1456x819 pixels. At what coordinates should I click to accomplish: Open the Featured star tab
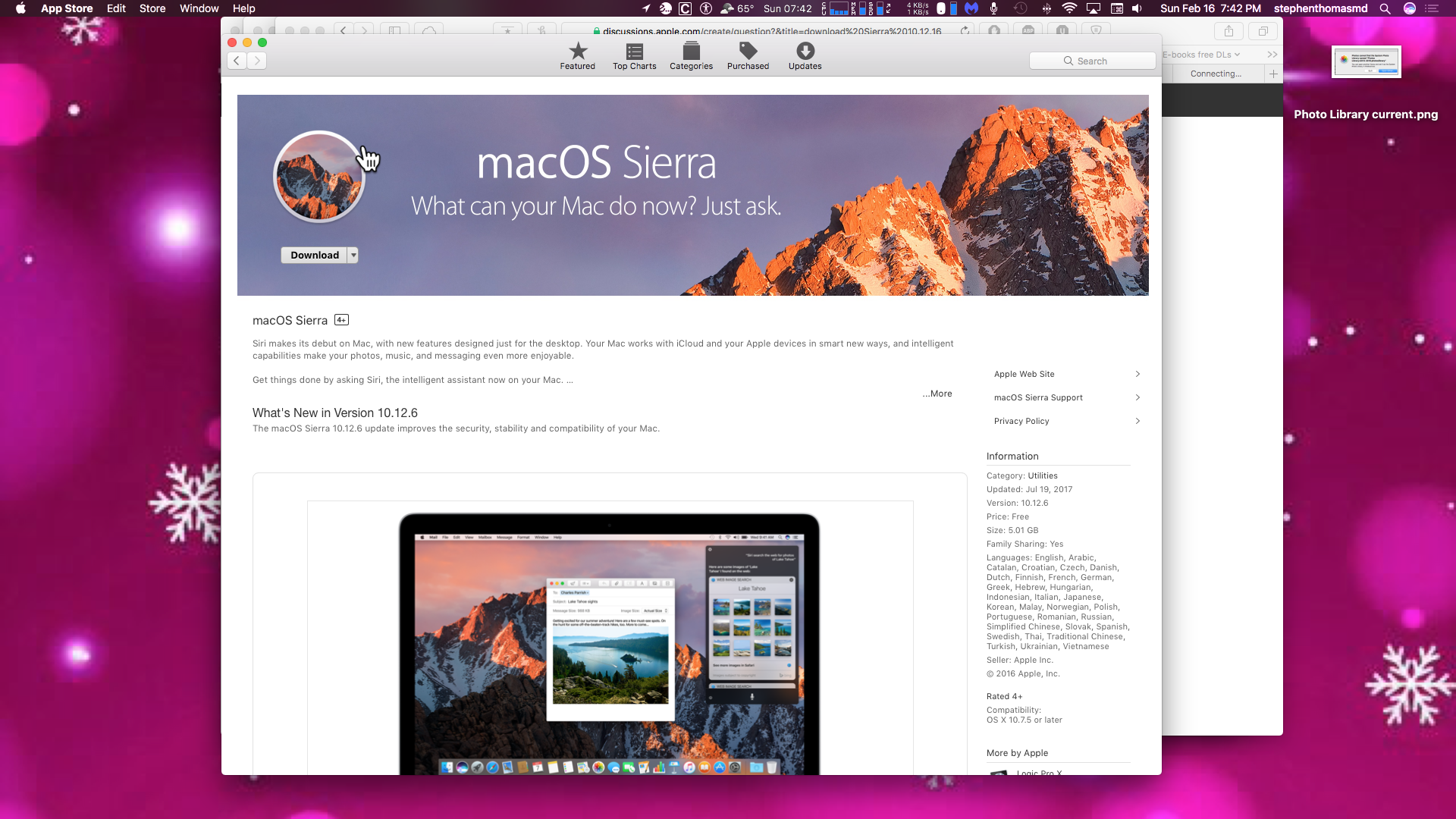[x=577, y=56]
